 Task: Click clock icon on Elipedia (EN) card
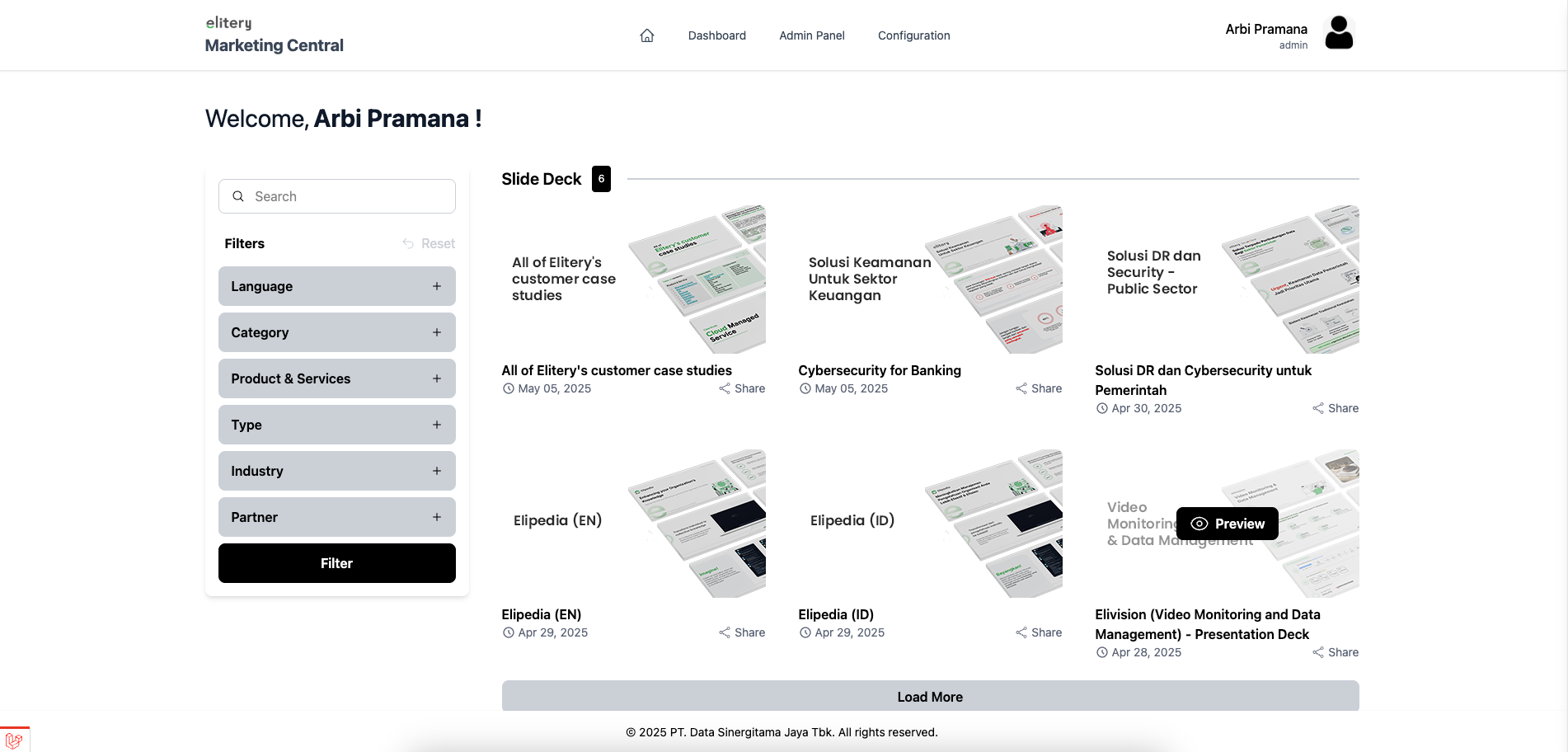(509, 632)
